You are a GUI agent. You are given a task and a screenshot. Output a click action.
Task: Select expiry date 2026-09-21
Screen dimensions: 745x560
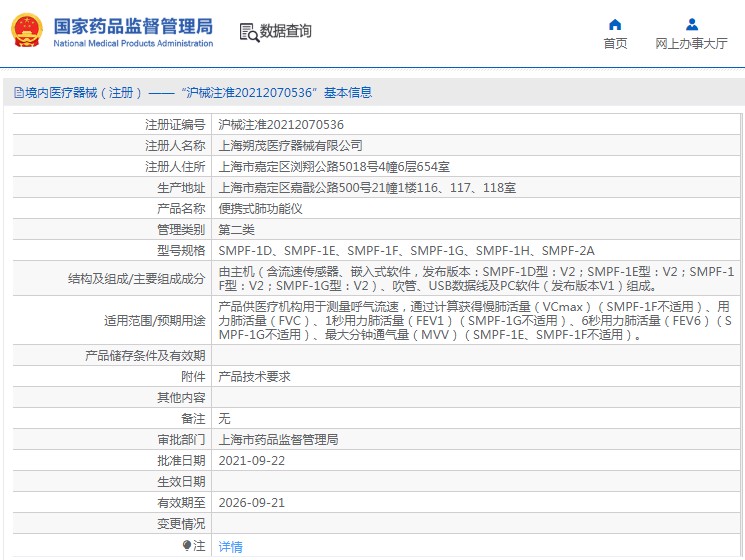click(x=252, y=503)
